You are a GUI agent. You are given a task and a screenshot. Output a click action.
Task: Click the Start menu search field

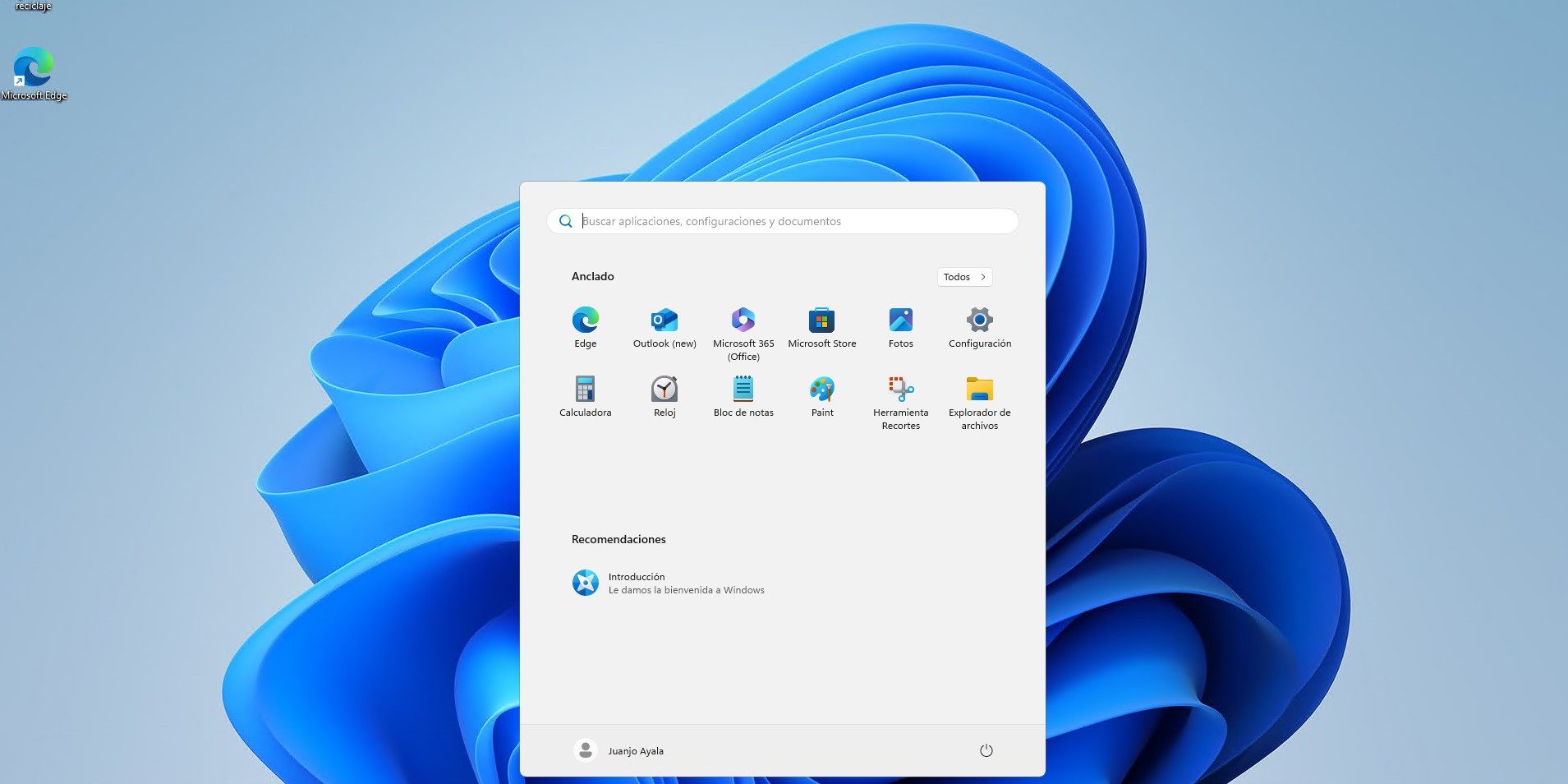pyautogui.click(x=781, y=221)
